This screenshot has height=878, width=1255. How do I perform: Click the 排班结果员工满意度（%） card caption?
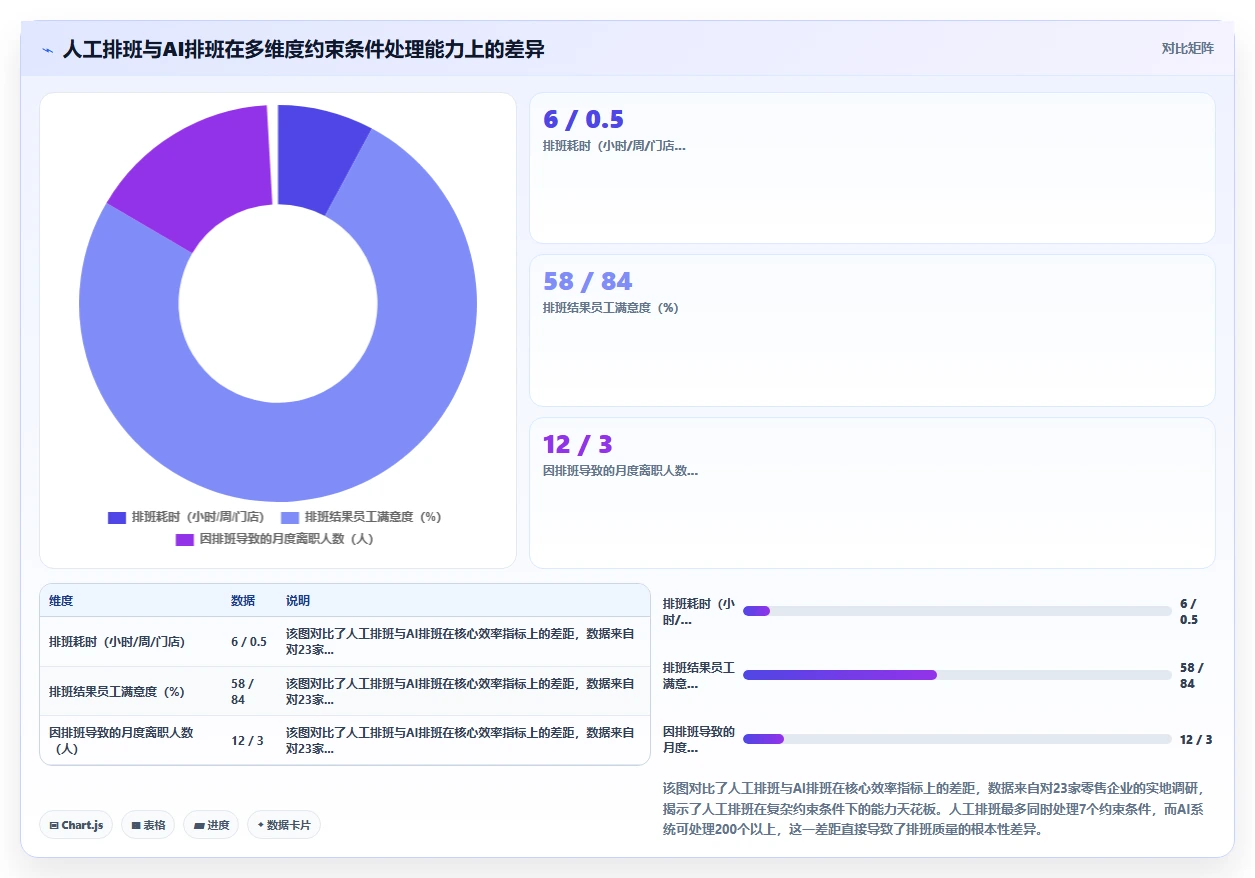610,308
